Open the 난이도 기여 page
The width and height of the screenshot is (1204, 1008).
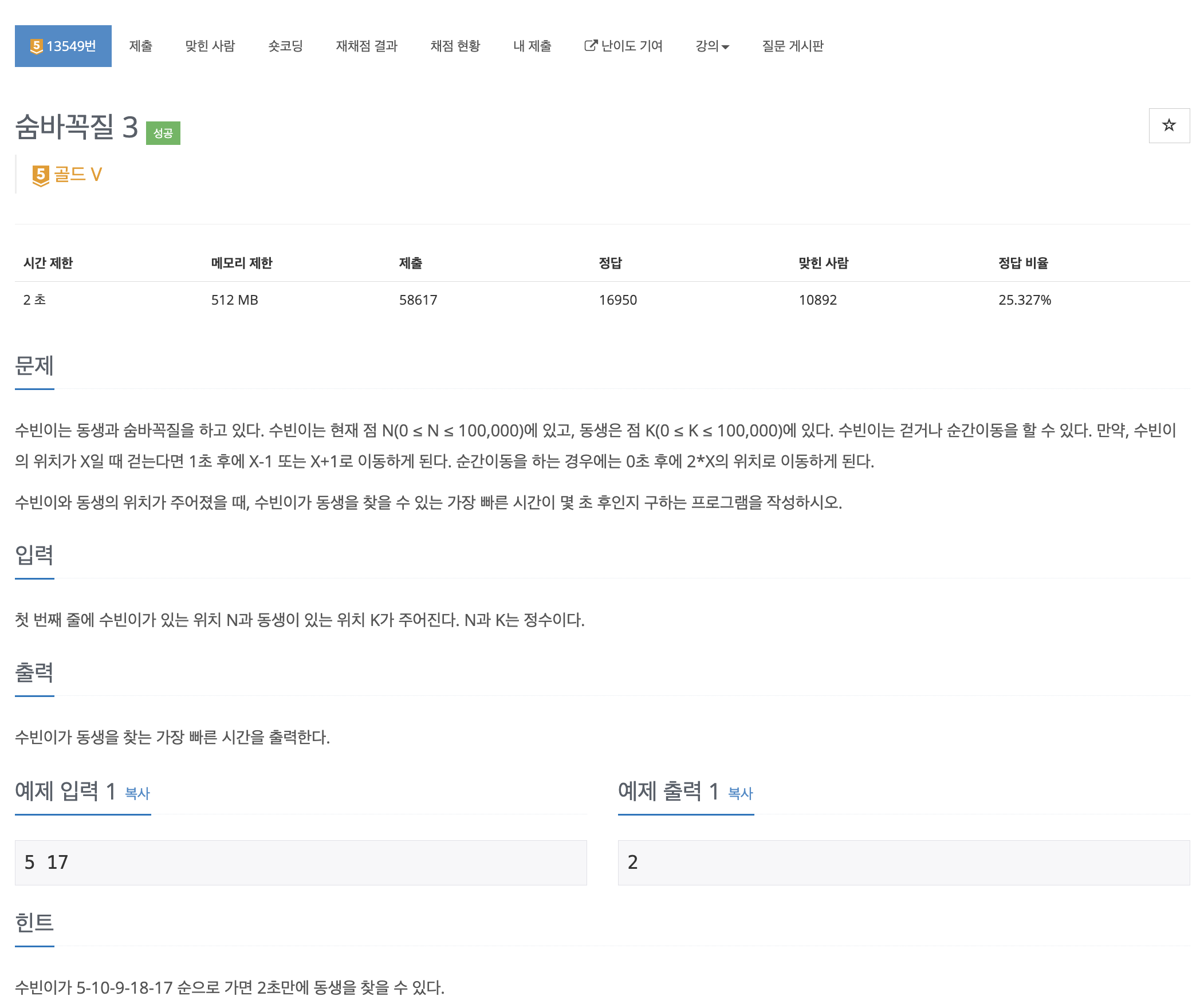tap(633, 46)
